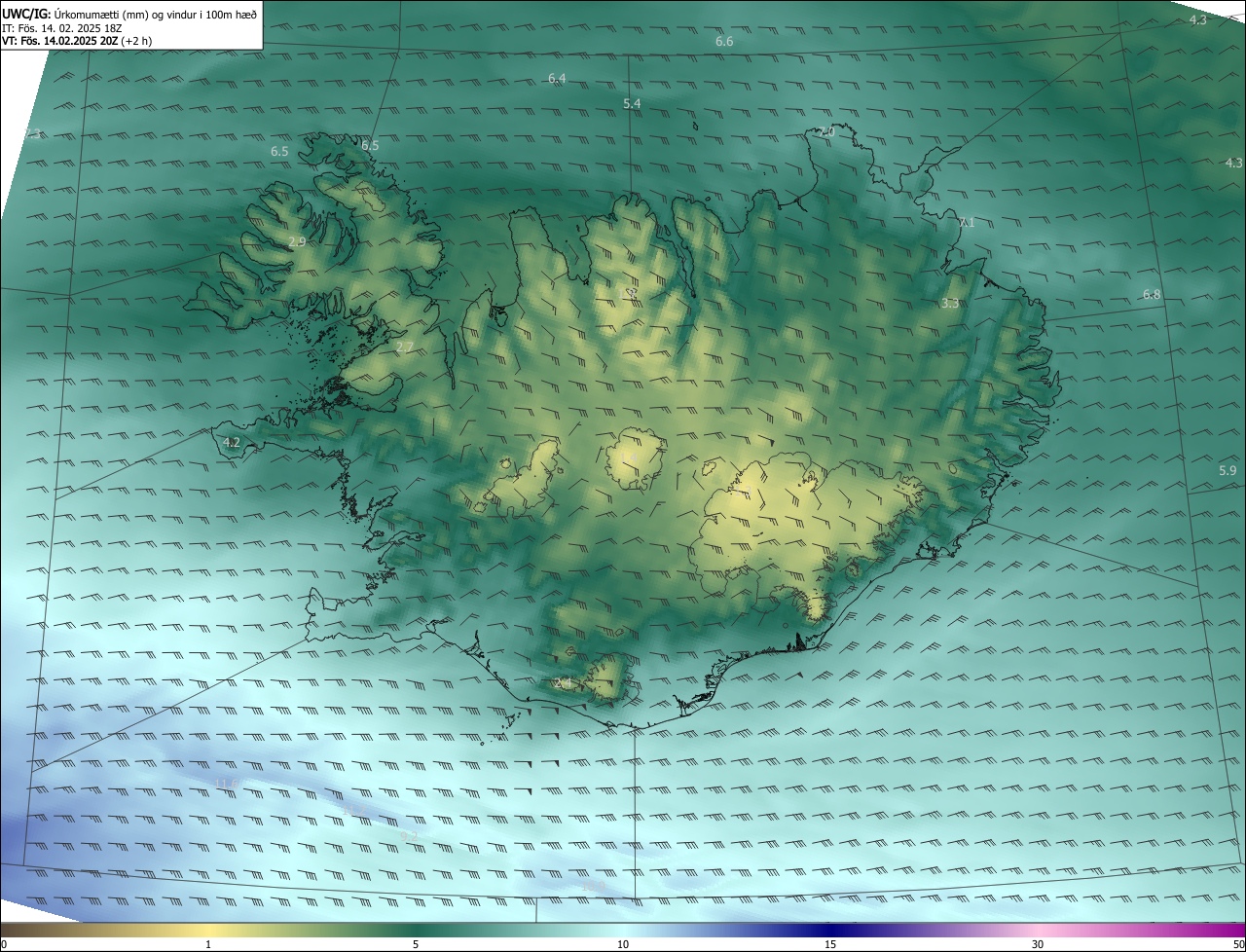This screenshot has height=952, width=1246.
Task: Click the 3.3 value on the map
Action: [x=950, y=304]
